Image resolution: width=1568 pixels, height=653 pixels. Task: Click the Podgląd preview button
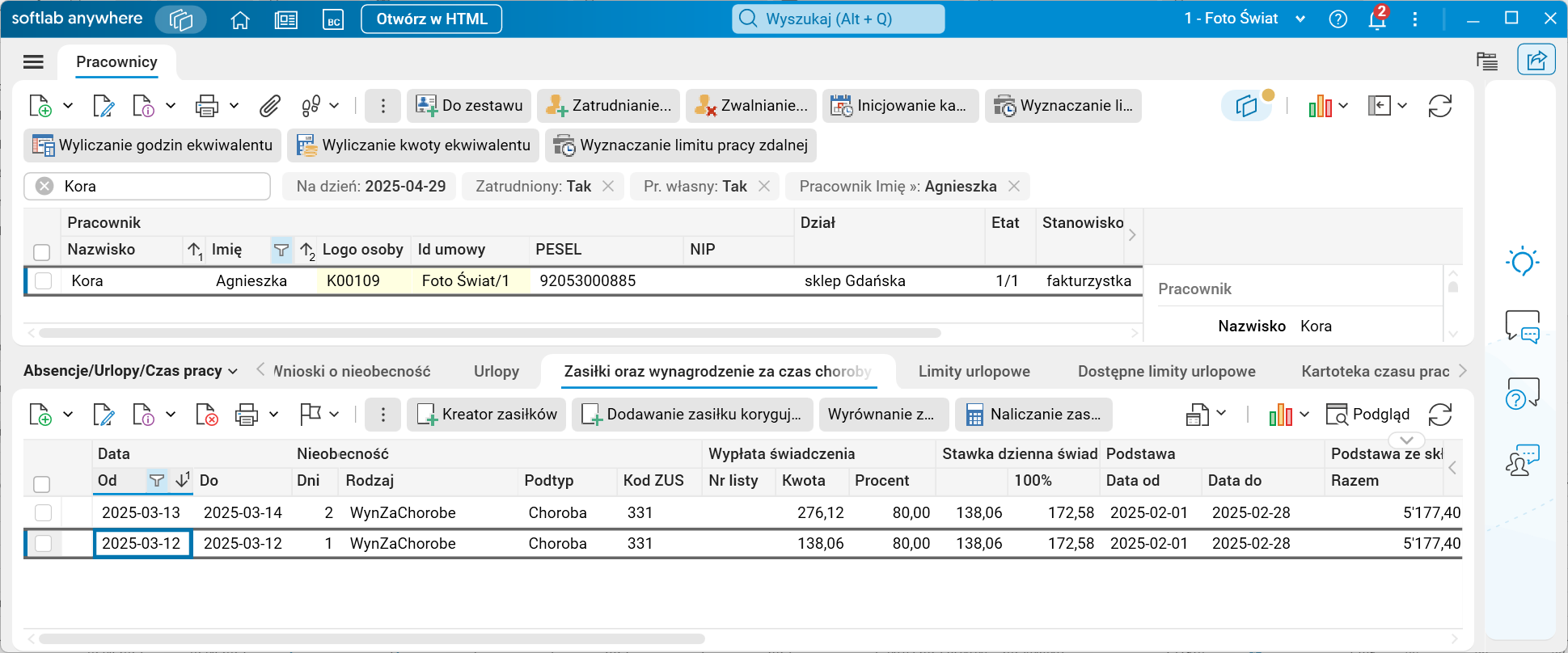[1368, 415]
